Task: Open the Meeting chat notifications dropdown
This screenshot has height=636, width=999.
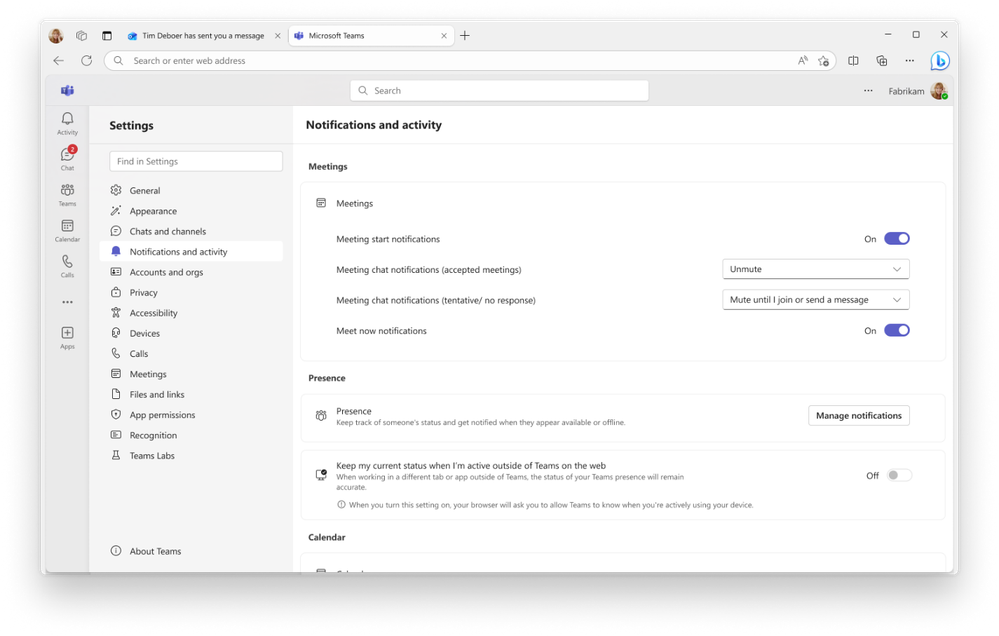Action: tap(815, 268)
